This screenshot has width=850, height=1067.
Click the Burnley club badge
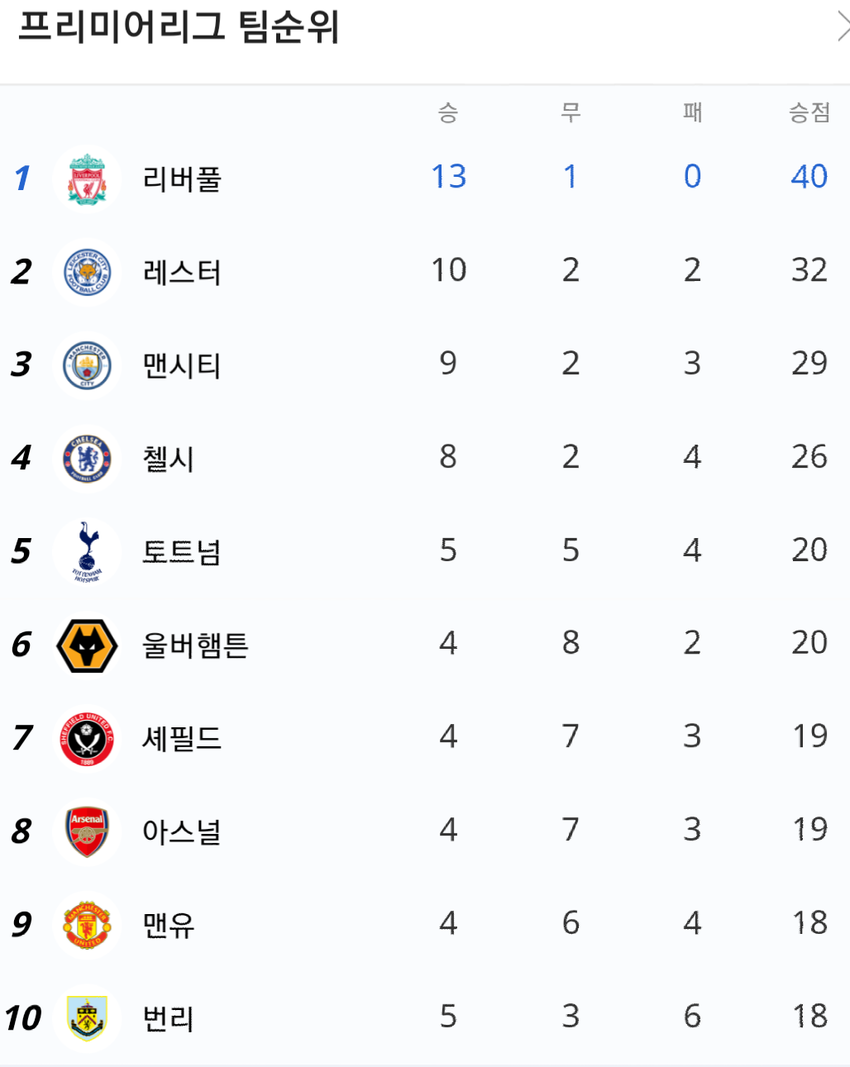pyautogui.click(x=87, y=1018)
